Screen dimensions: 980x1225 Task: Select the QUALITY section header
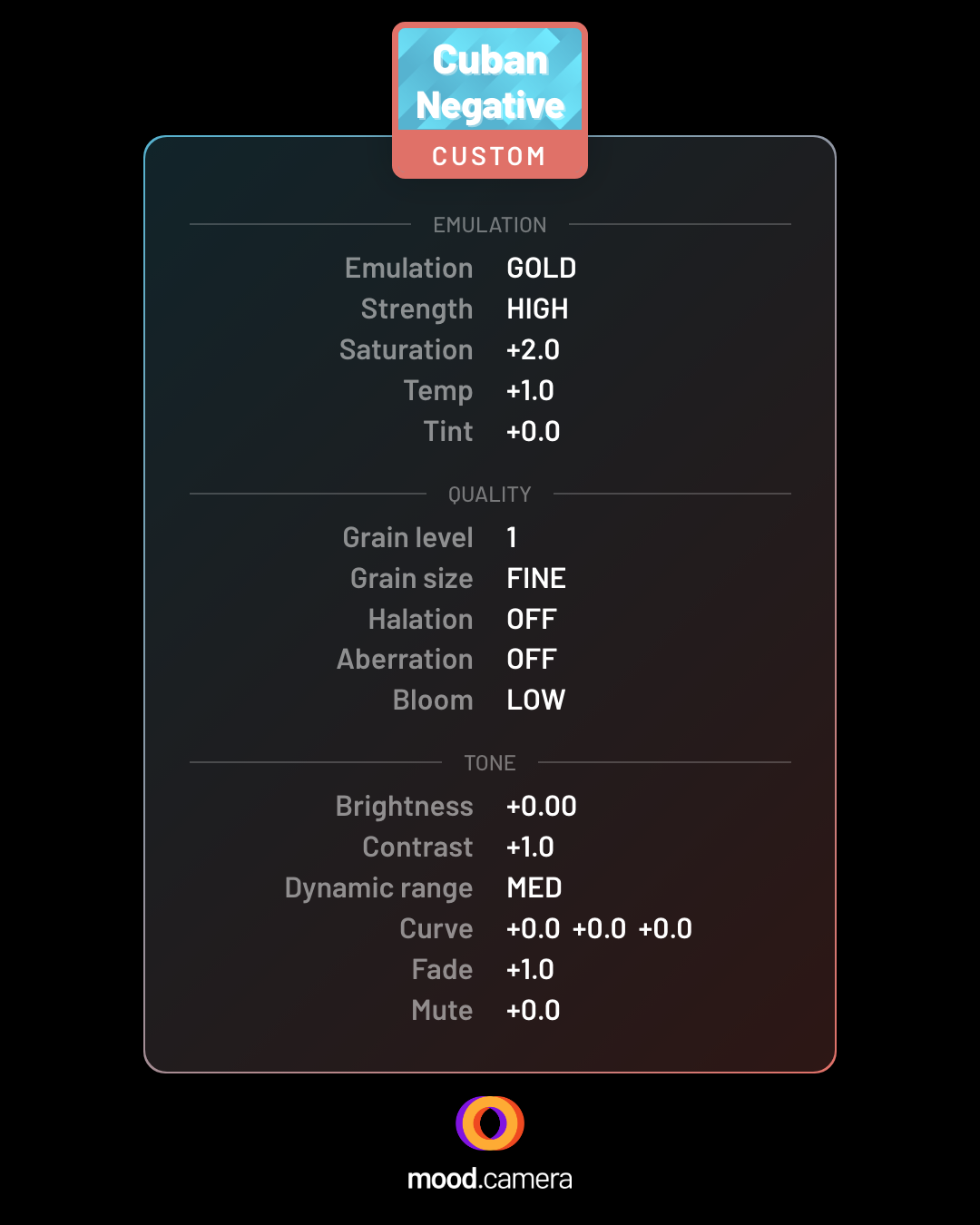(x=490, y=495)
